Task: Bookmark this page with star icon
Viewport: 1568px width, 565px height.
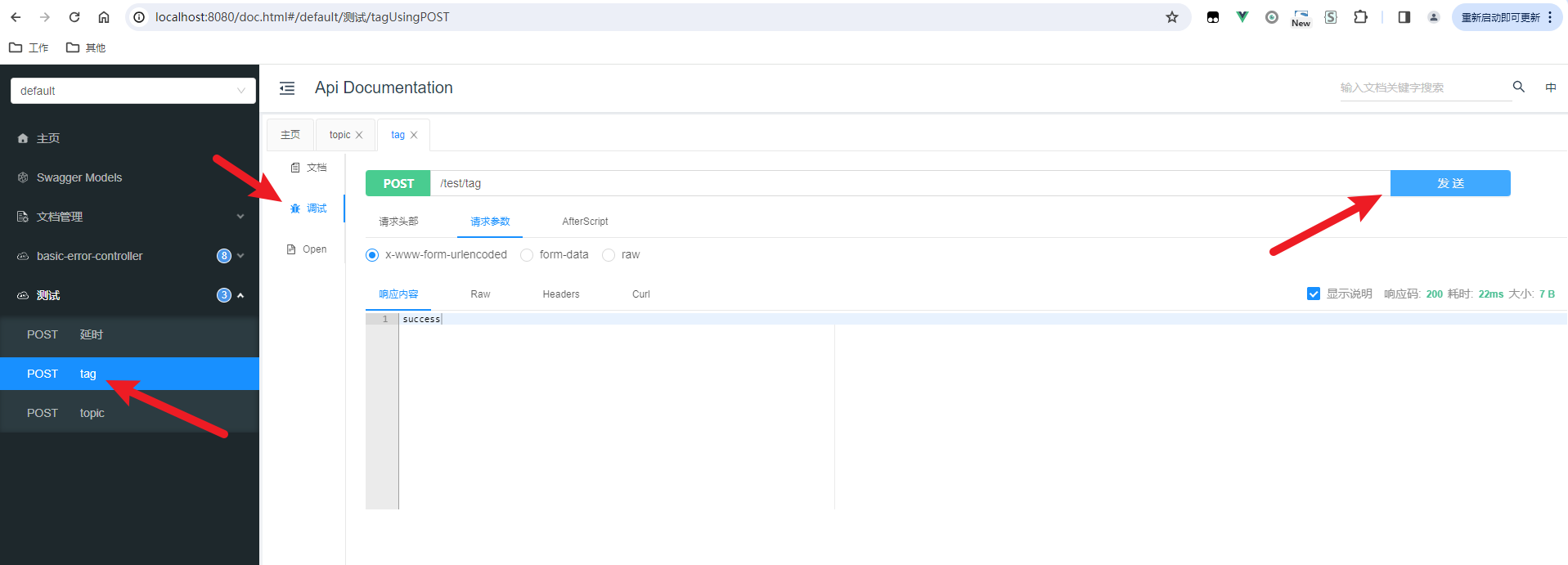Action: (x=1172, y=17)
